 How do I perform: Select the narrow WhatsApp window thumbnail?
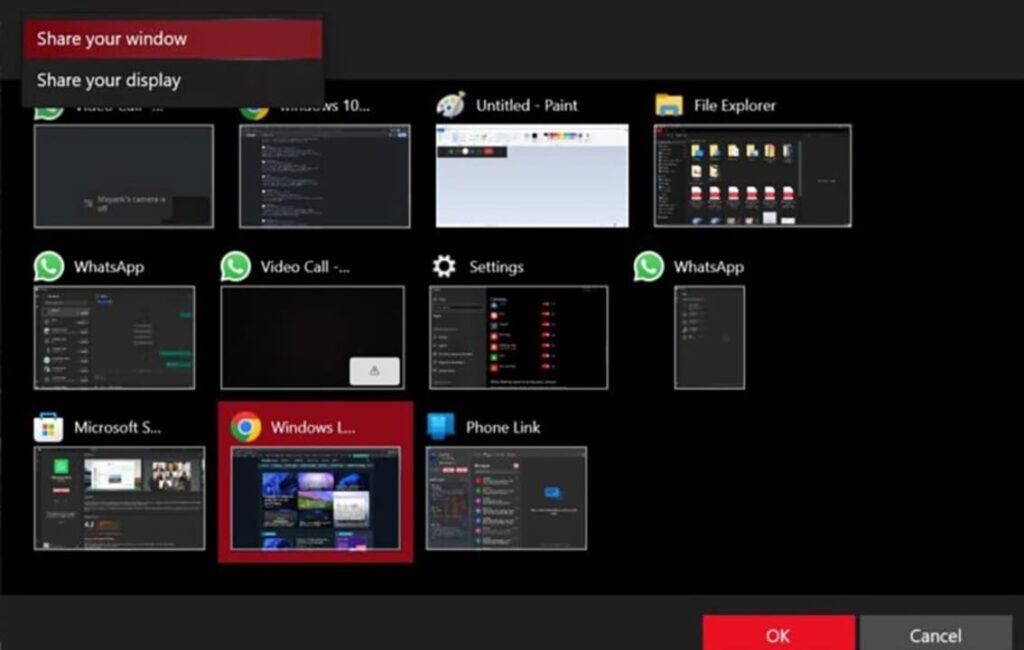click(x=709, y=337)
